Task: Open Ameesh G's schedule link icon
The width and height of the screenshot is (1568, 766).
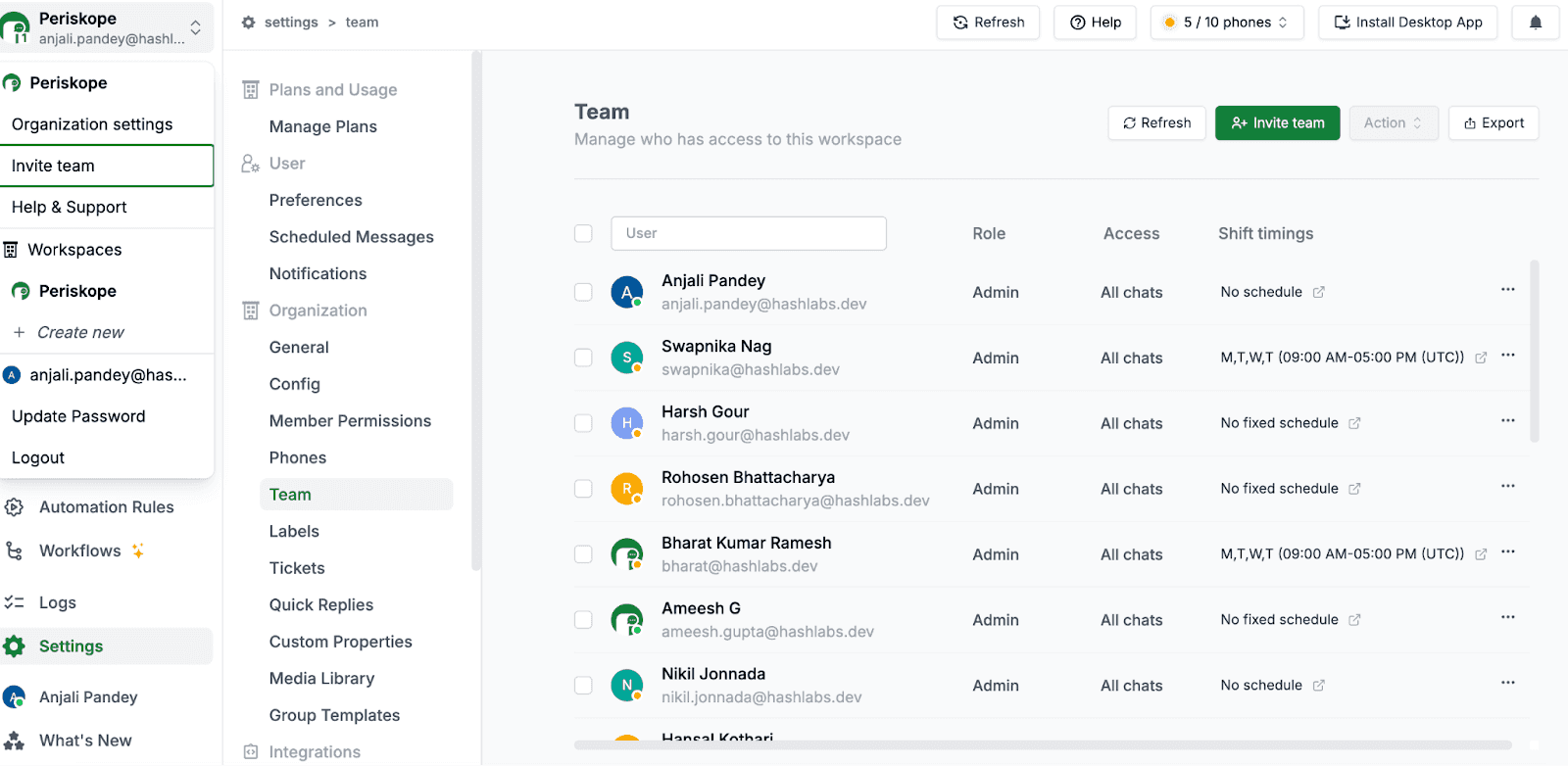Action: coord(1354,620)
